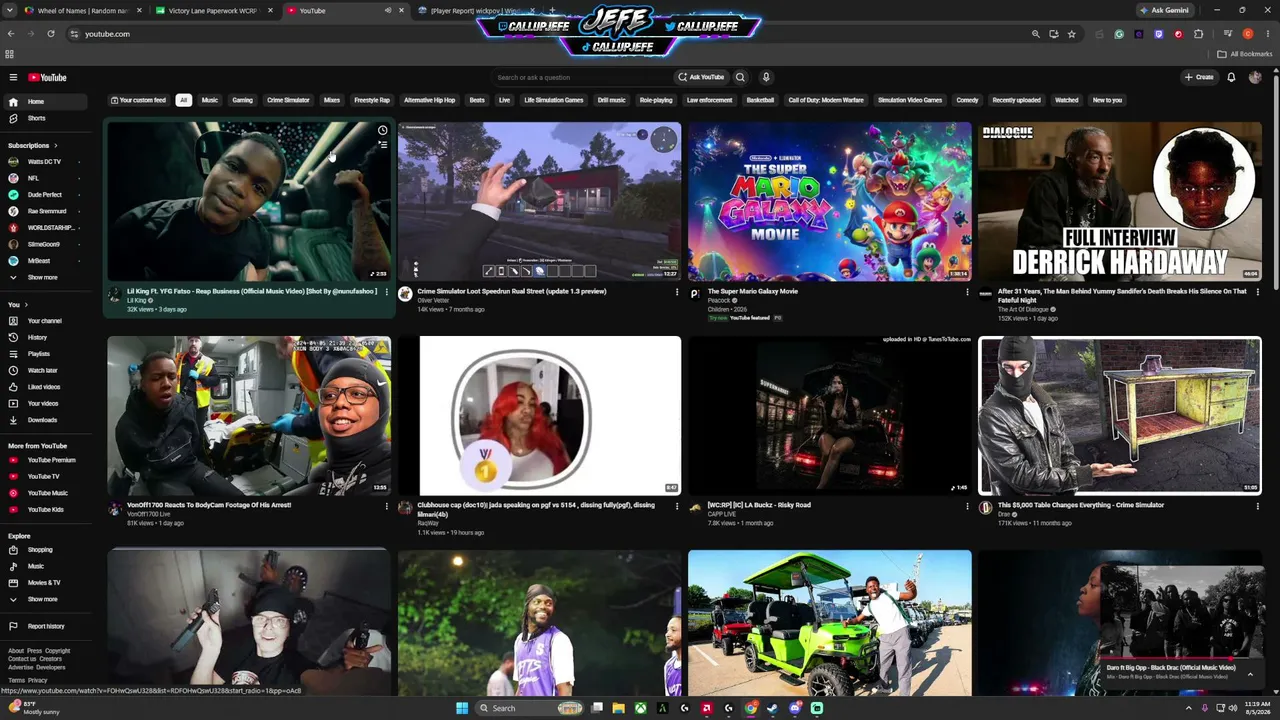Click the YouTube search input field

(x=582, y=77)
